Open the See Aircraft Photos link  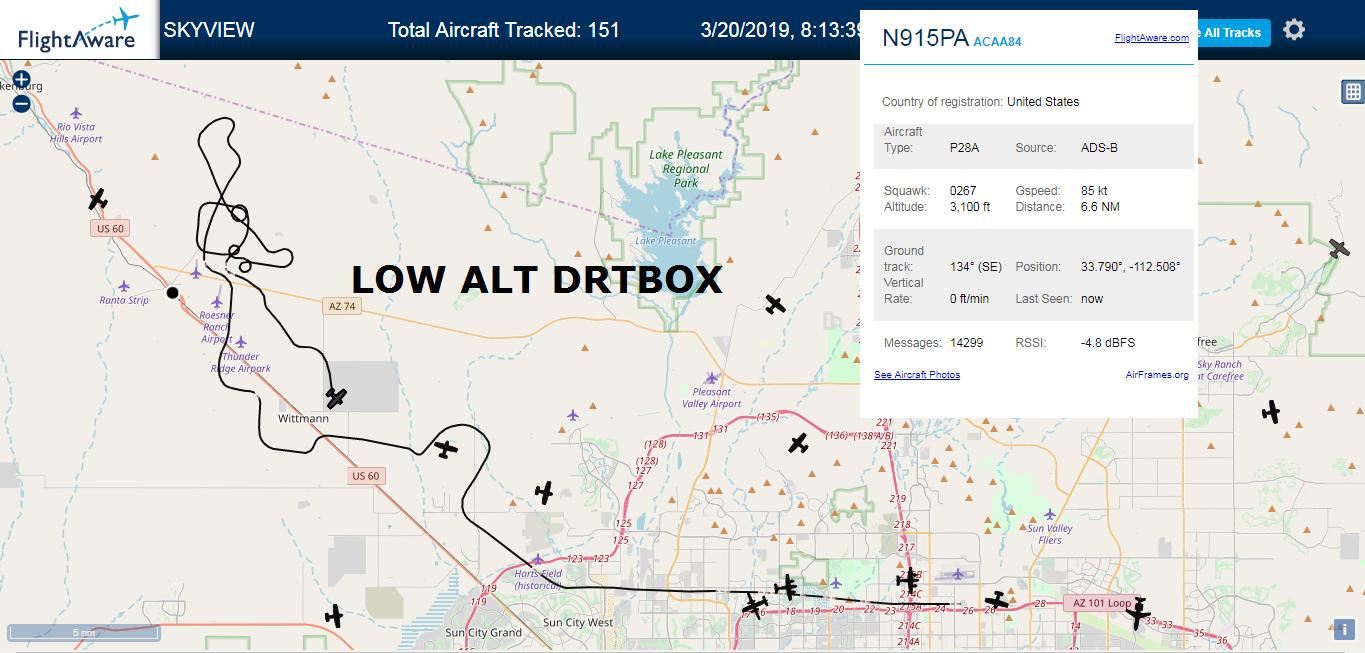(917, 375)
